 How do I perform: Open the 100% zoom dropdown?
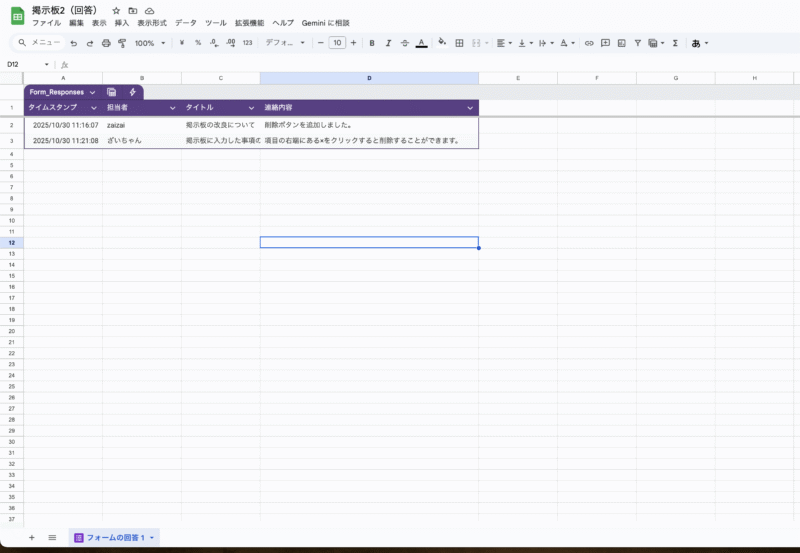(x=150, y=43)
